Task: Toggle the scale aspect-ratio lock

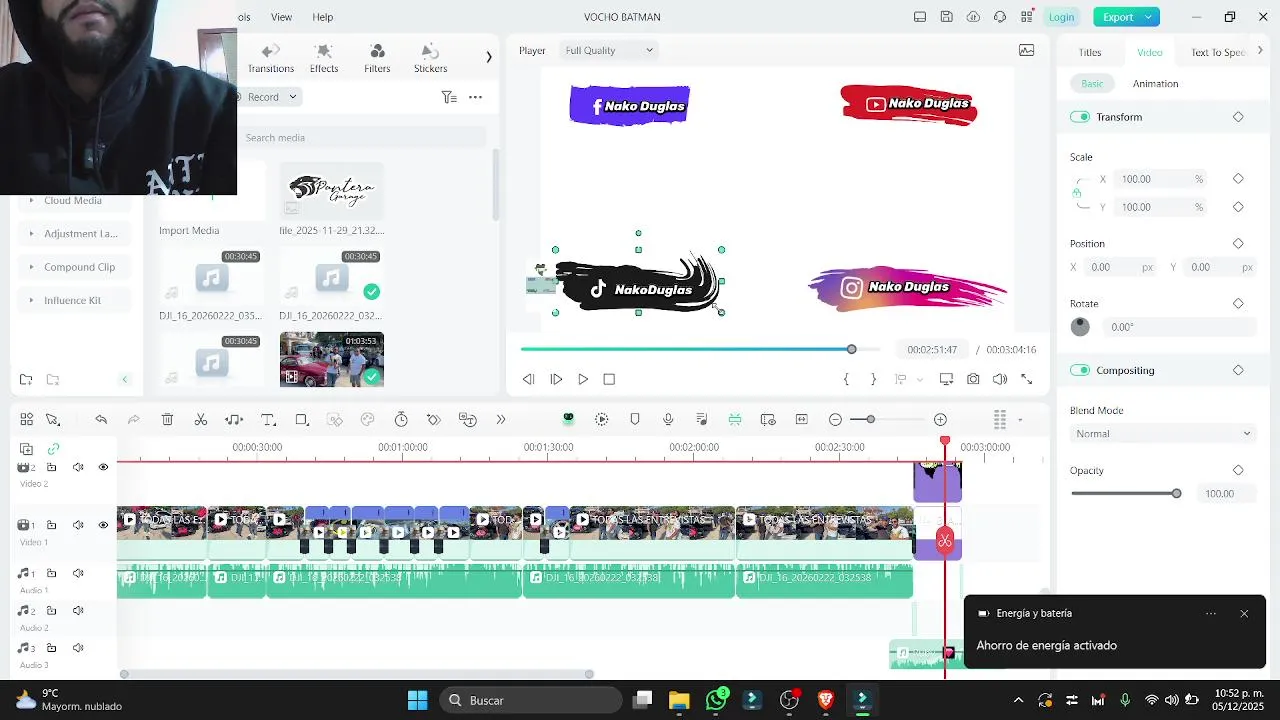Action: pos(1077,193)
